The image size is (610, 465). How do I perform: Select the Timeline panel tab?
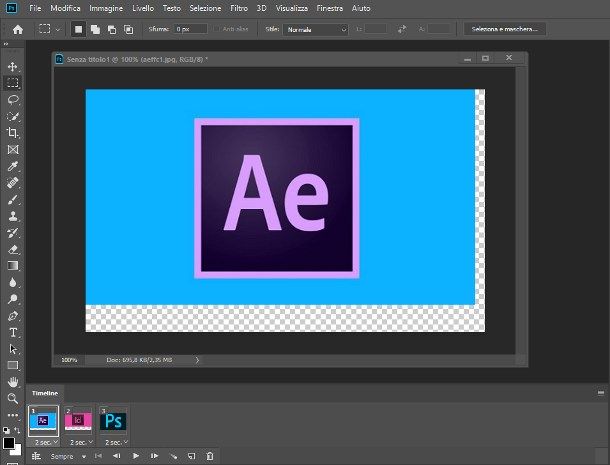point(45,393)
